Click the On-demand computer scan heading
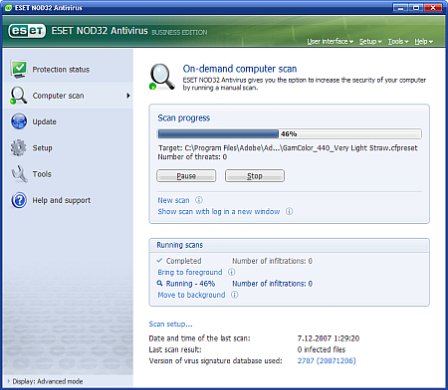 240,69
